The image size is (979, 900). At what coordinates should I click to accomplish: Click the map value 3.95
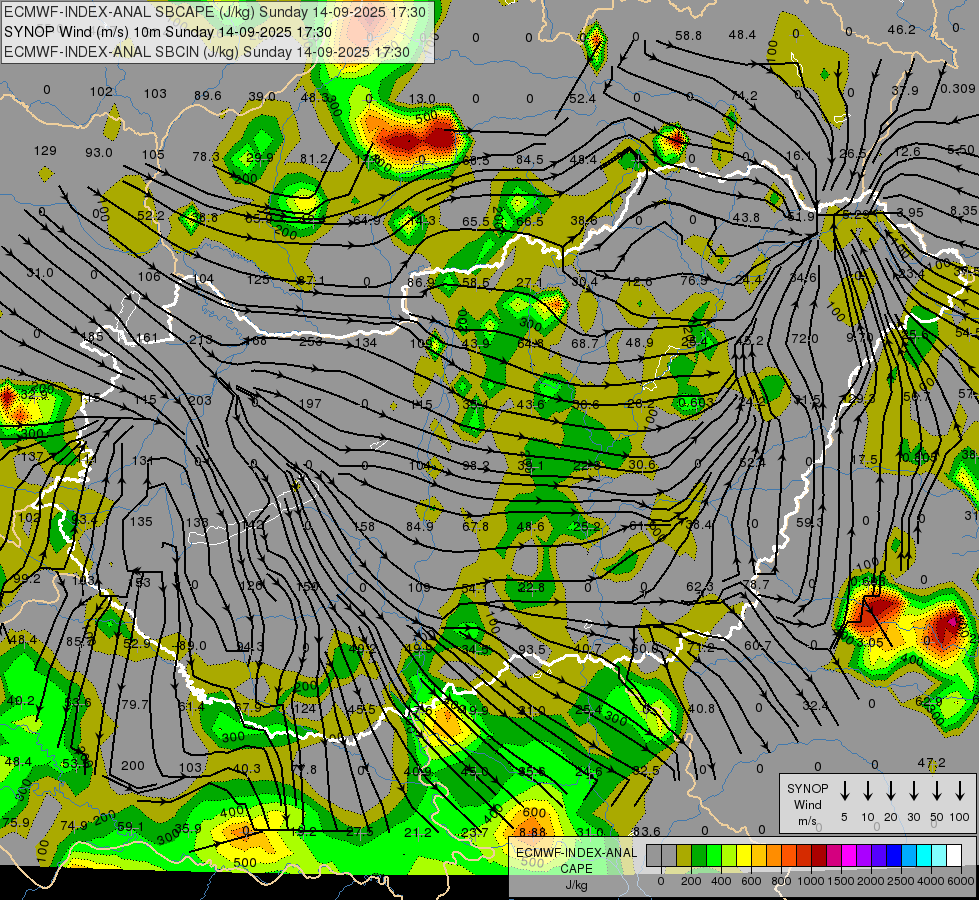pyautogui.click(x=910, y=212)
